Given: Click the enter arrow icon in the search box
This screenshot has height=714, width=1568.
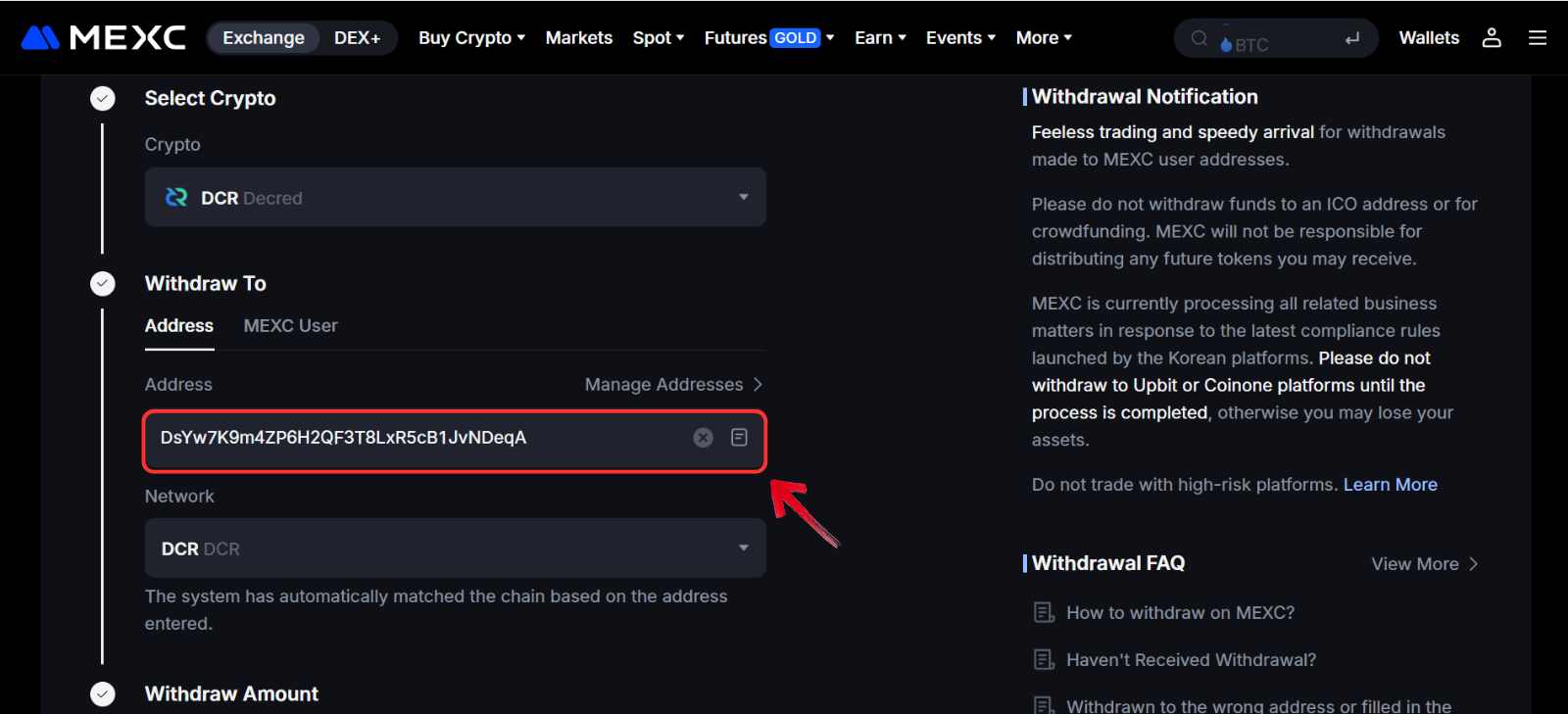Looking at the screenshot, I should tap(1352, 38).
